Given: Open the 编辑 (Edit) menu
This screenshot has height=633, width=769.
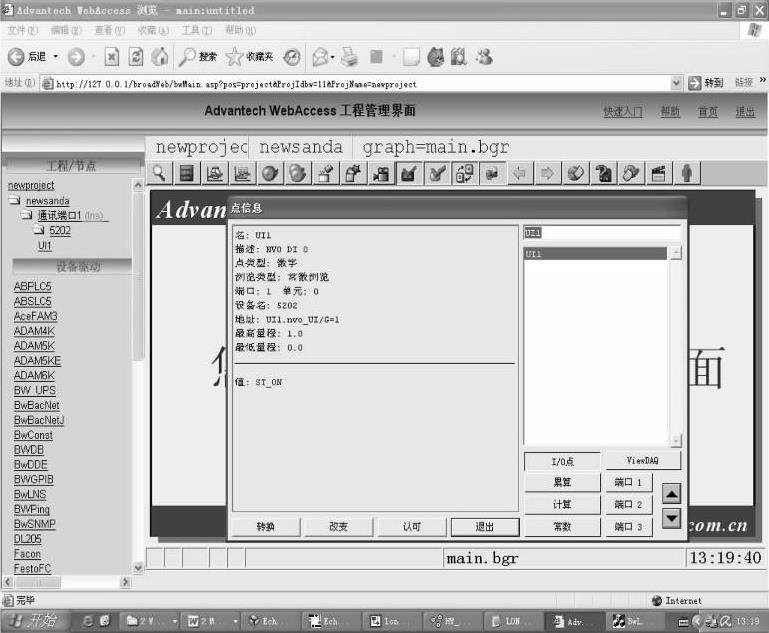Looking at the screenshot, I should pyautogui.click(x=66, y=30).
